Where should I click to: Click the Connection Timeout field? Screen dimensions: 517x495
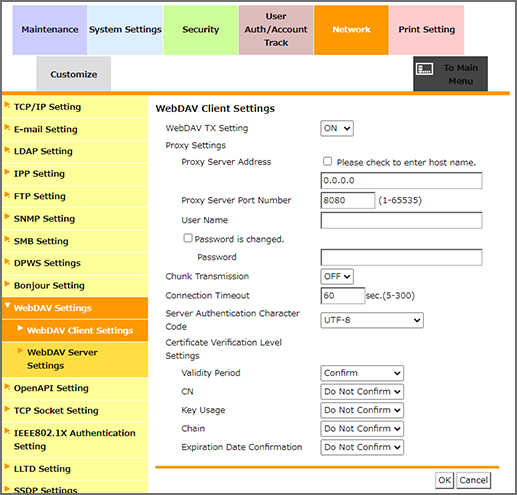pyautogui.click(x=343, y=296)
